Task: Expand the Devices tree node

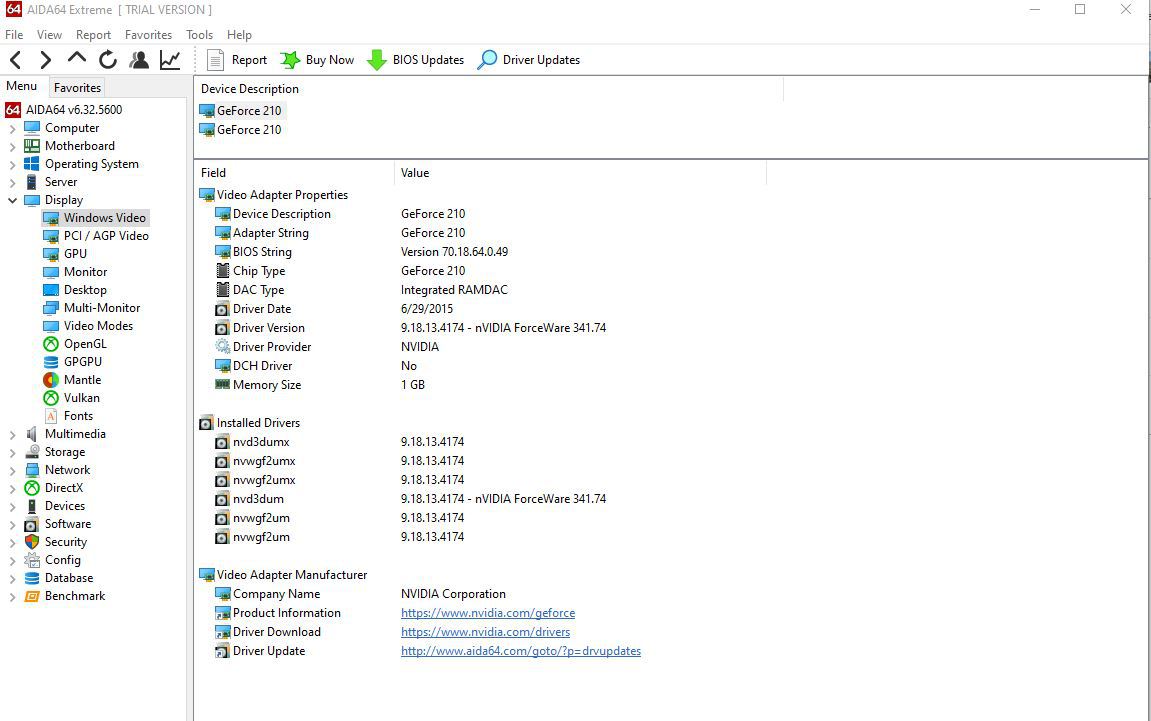Action: [x=12, y=507]
